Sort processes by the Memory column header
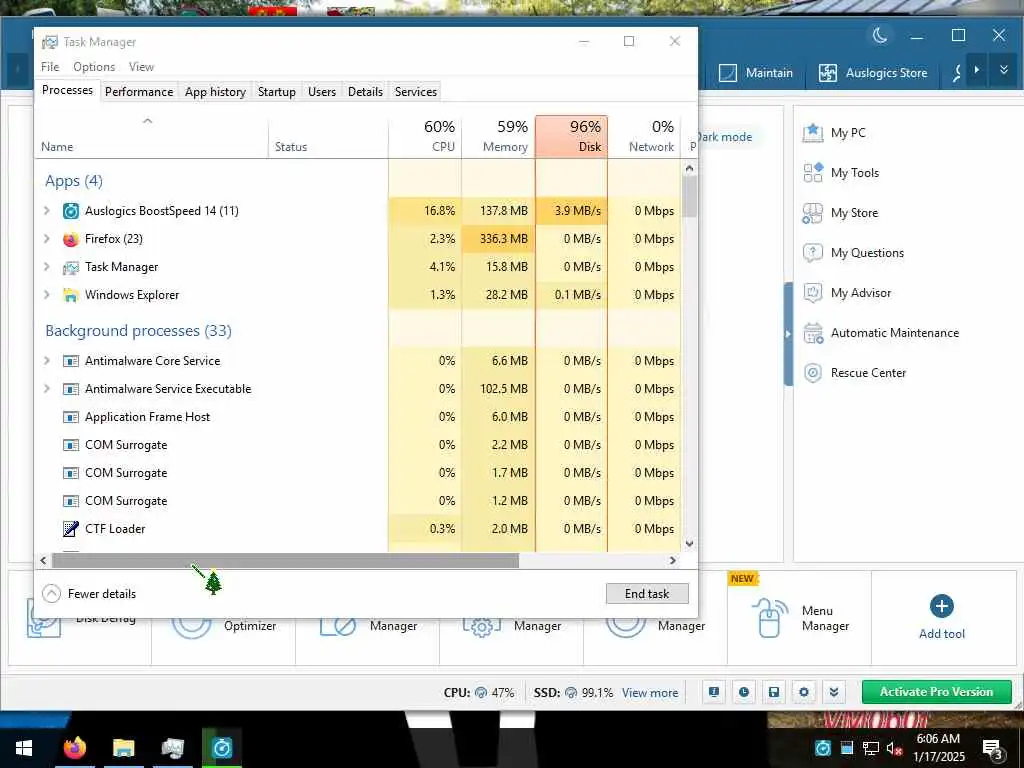 click(x=498, y=136)
